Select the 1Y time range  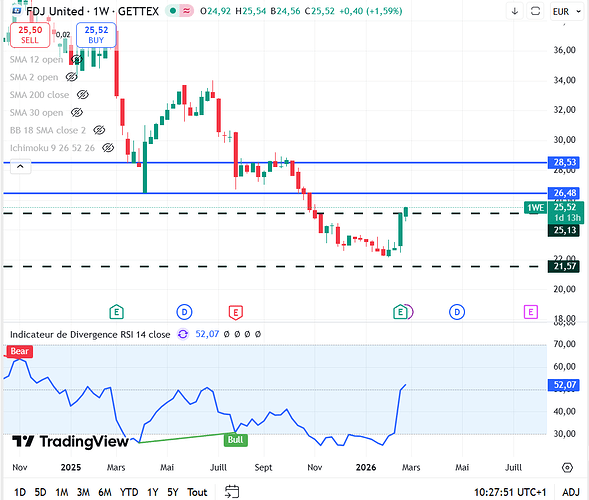coord(153,492)
